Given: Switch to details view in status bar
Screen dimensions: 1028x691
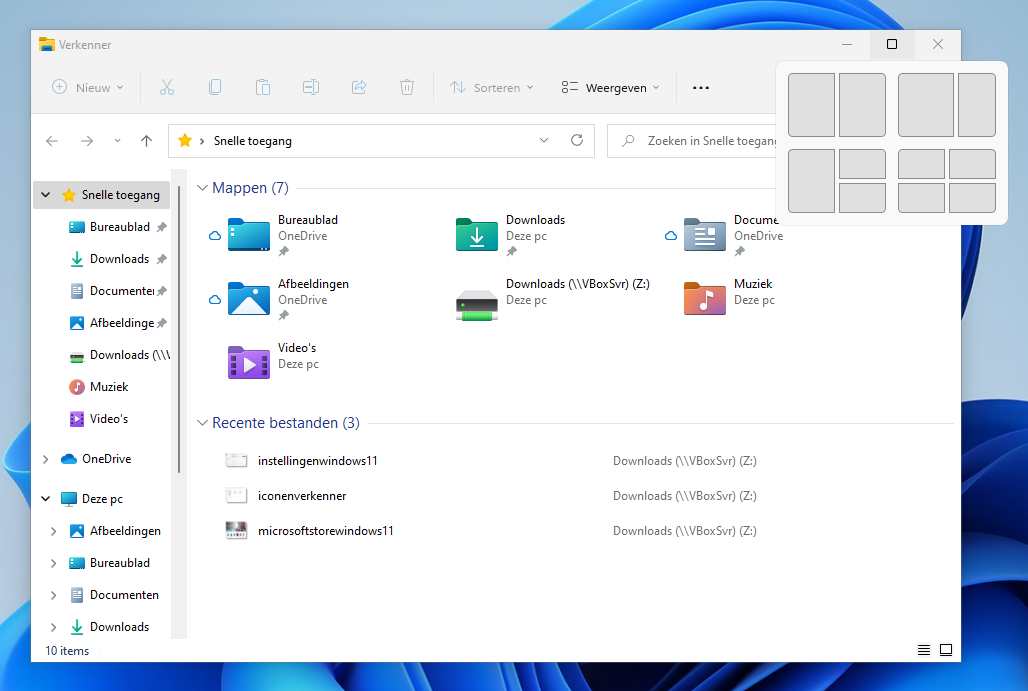Looking at the screenshot, I should (x=924, y=650).
